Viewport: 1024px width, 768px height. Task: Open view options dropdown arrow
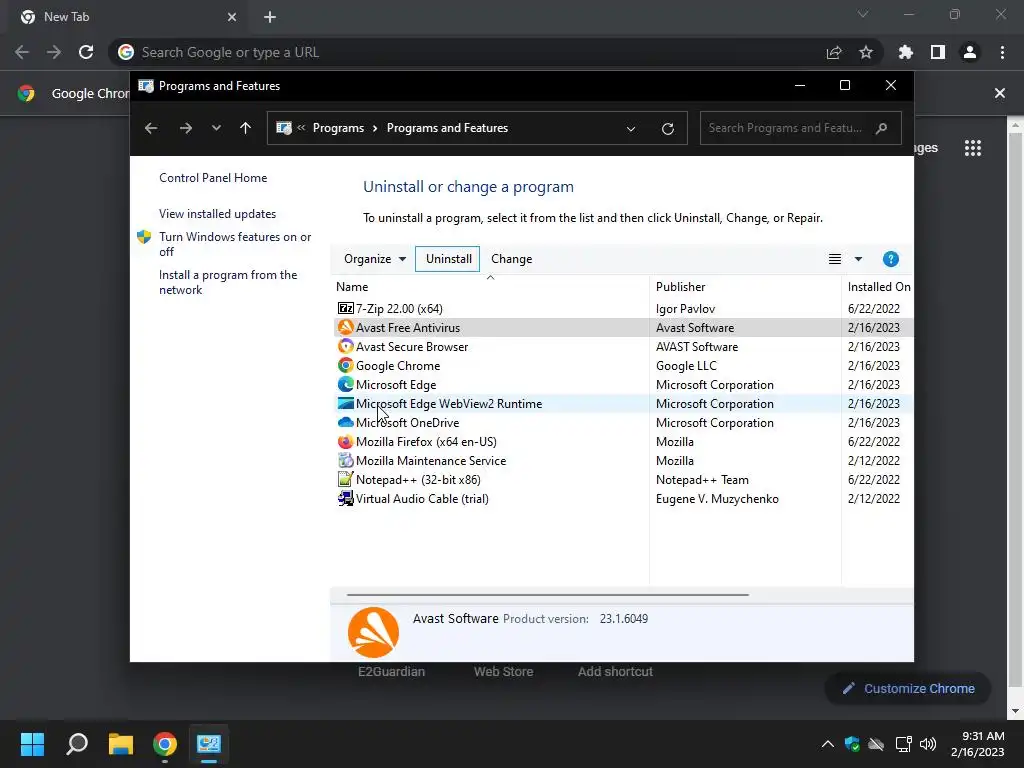coord(858,259)
